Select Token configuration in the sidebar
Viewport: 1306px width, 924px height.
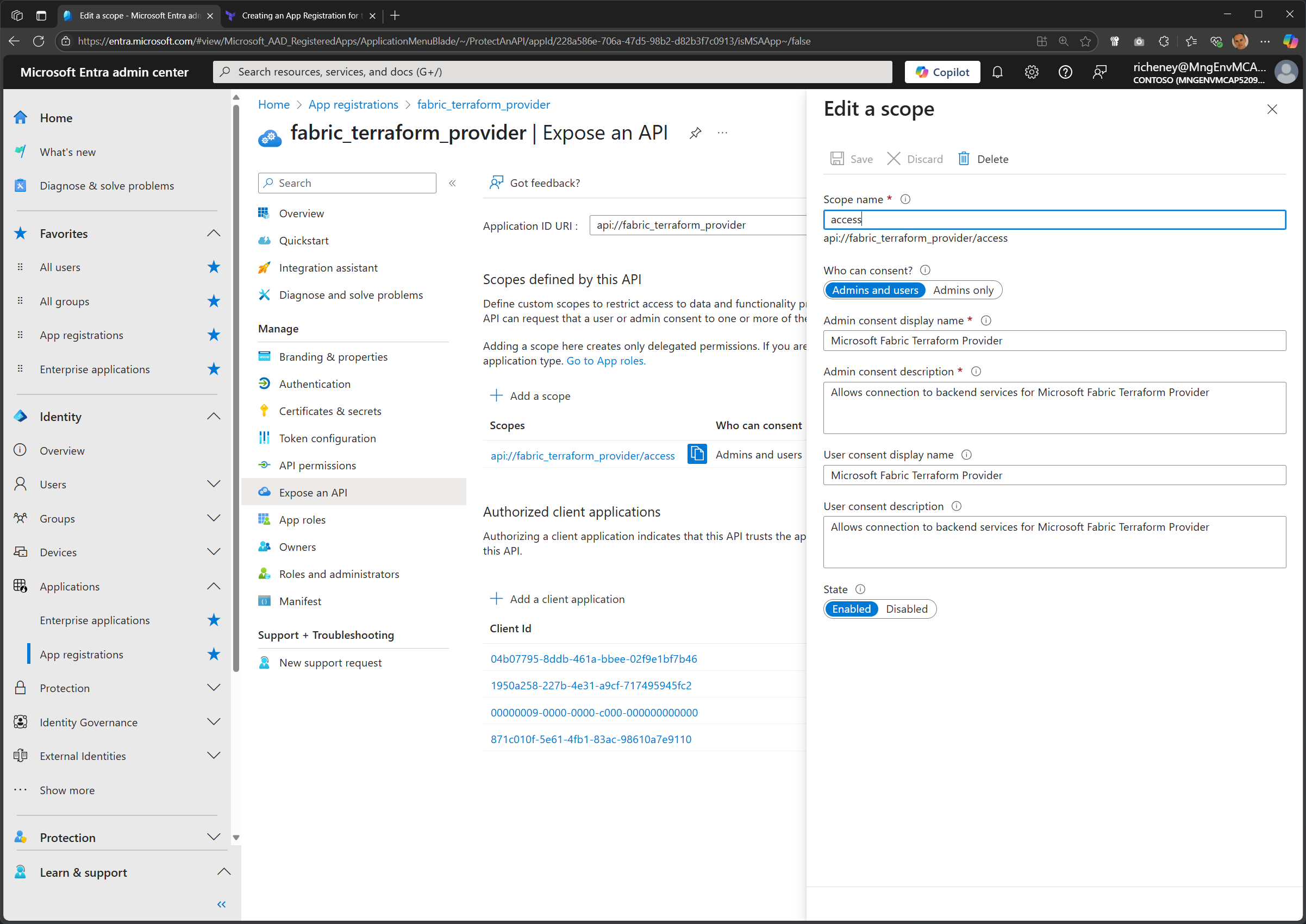pos(327,437)
